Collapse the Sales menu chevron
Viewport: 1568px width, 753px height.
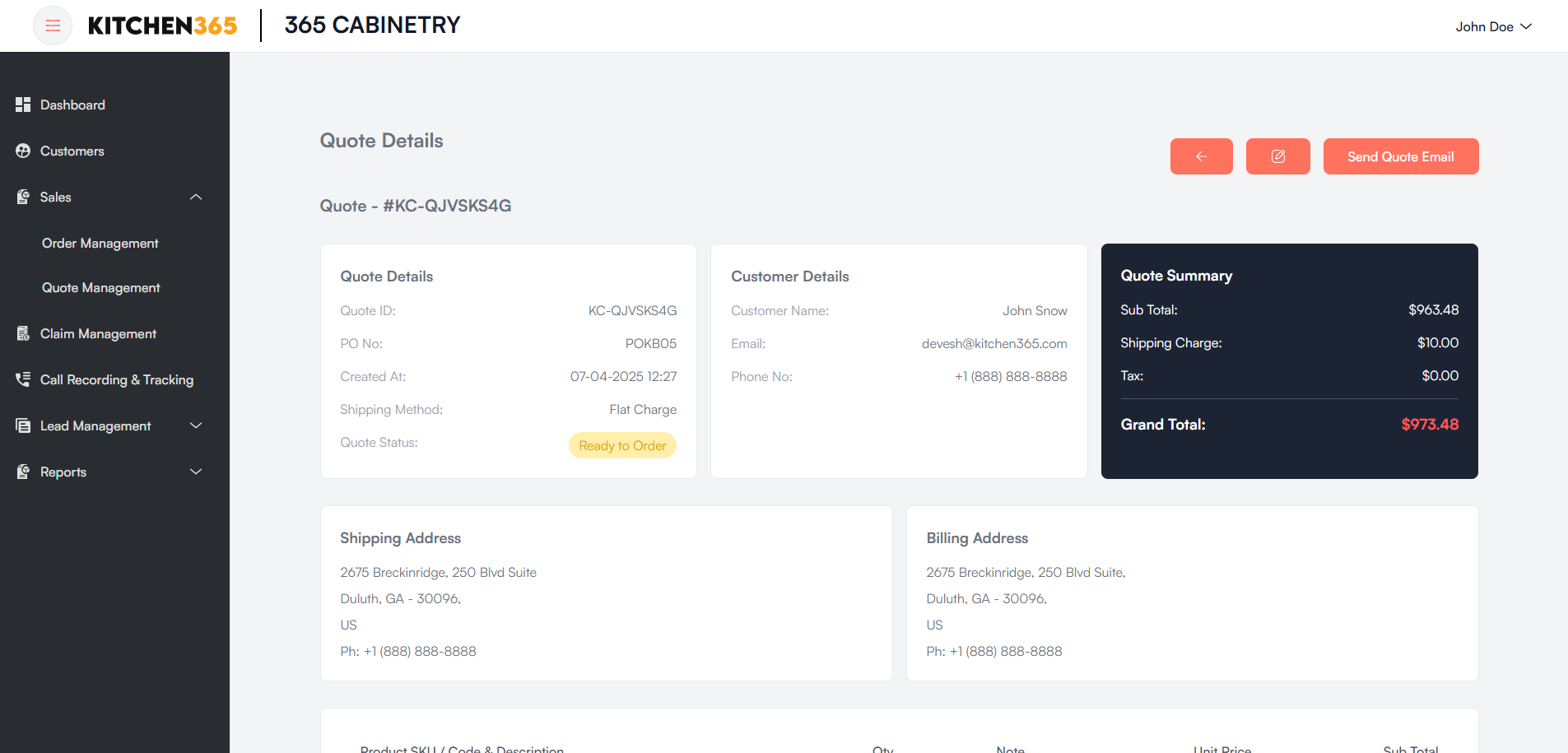pos(196,197)
